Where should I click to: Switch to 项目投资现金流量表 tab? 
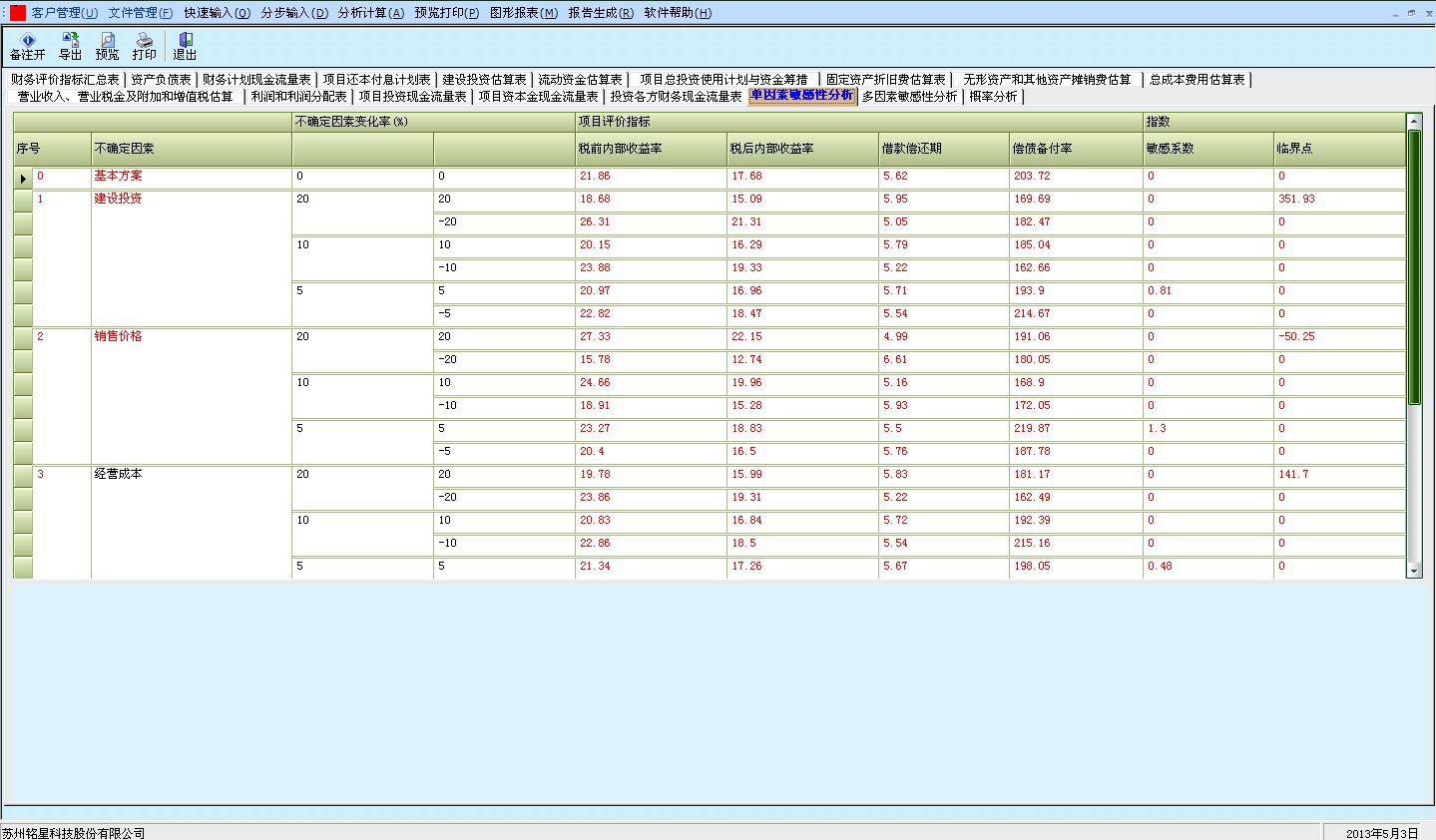tap(412, 97)
